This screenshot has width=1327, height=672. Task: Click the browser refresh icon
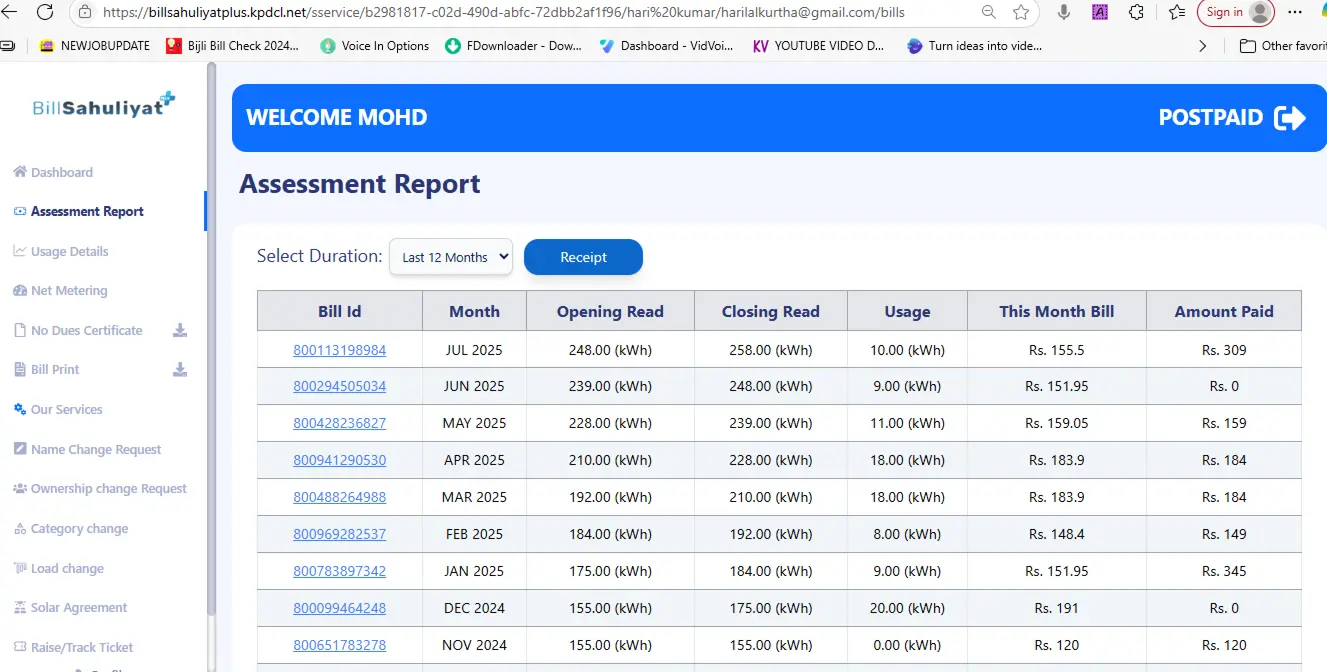[45, 12]
